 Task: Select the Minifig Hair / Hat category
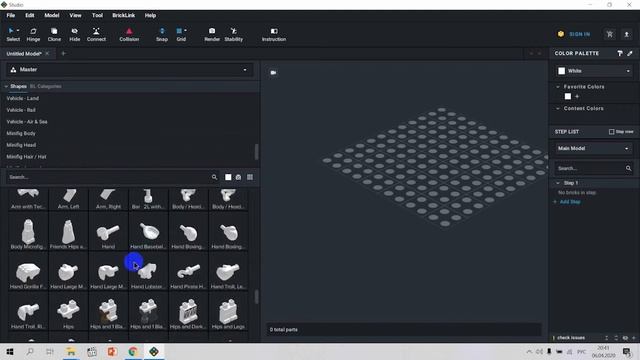point(26,157)
